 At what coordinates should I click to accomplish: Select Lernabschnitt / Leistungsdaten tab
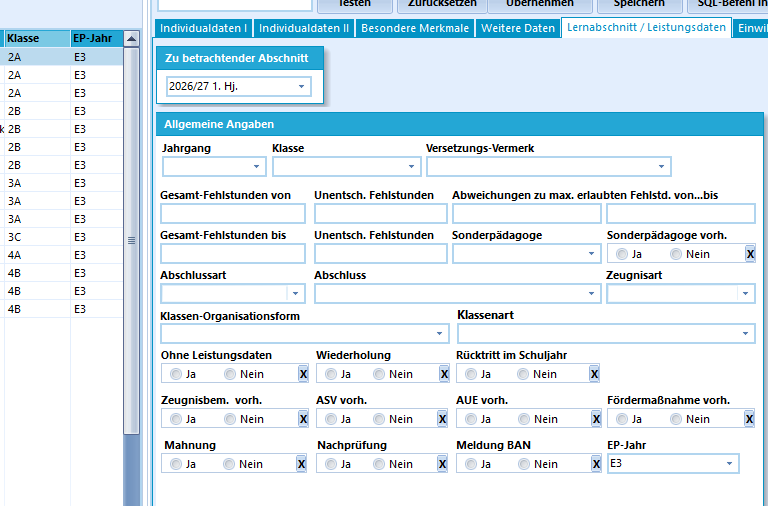coord(646,27)
